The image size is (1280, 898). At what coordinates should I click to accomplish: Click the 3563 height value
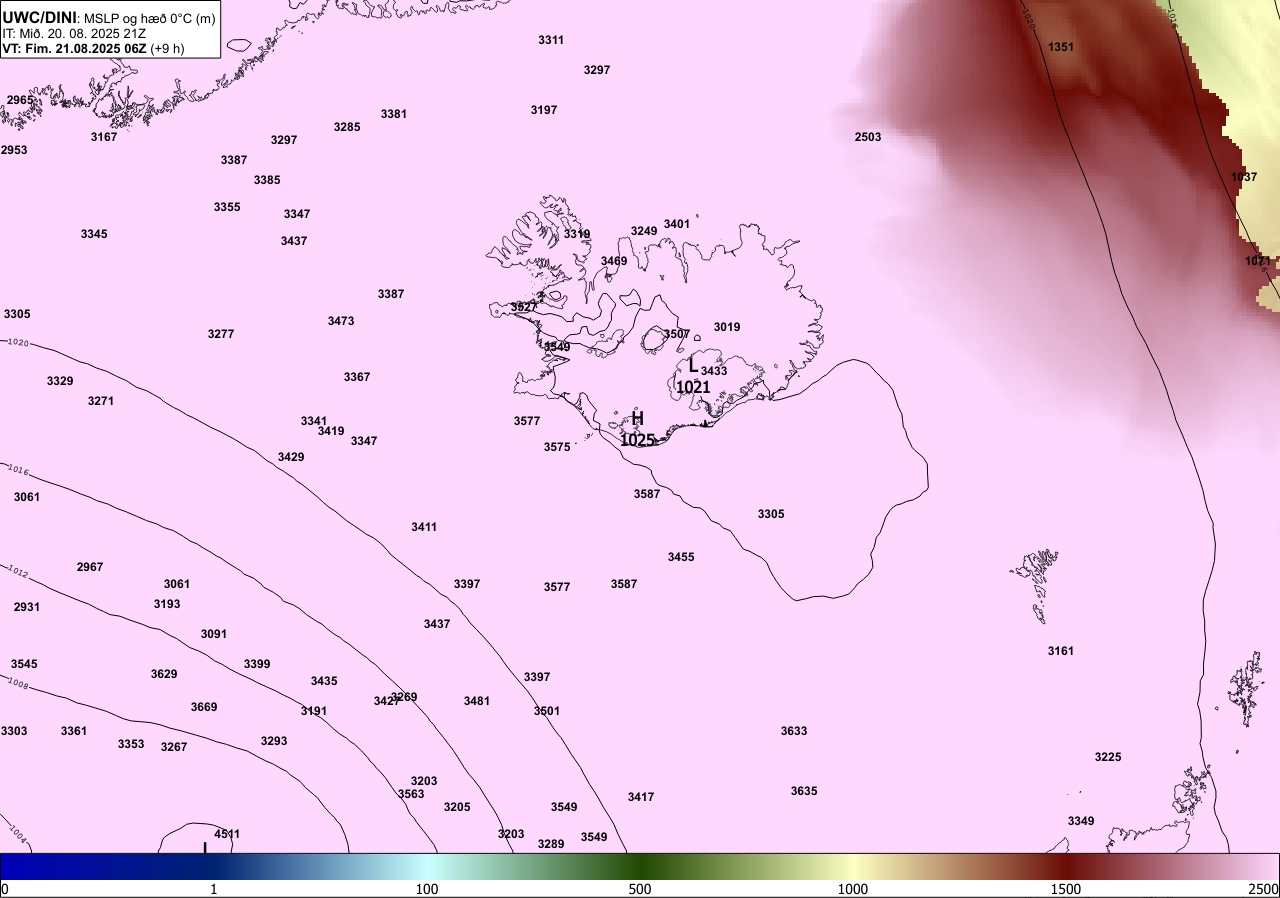[x=411, y=794]
